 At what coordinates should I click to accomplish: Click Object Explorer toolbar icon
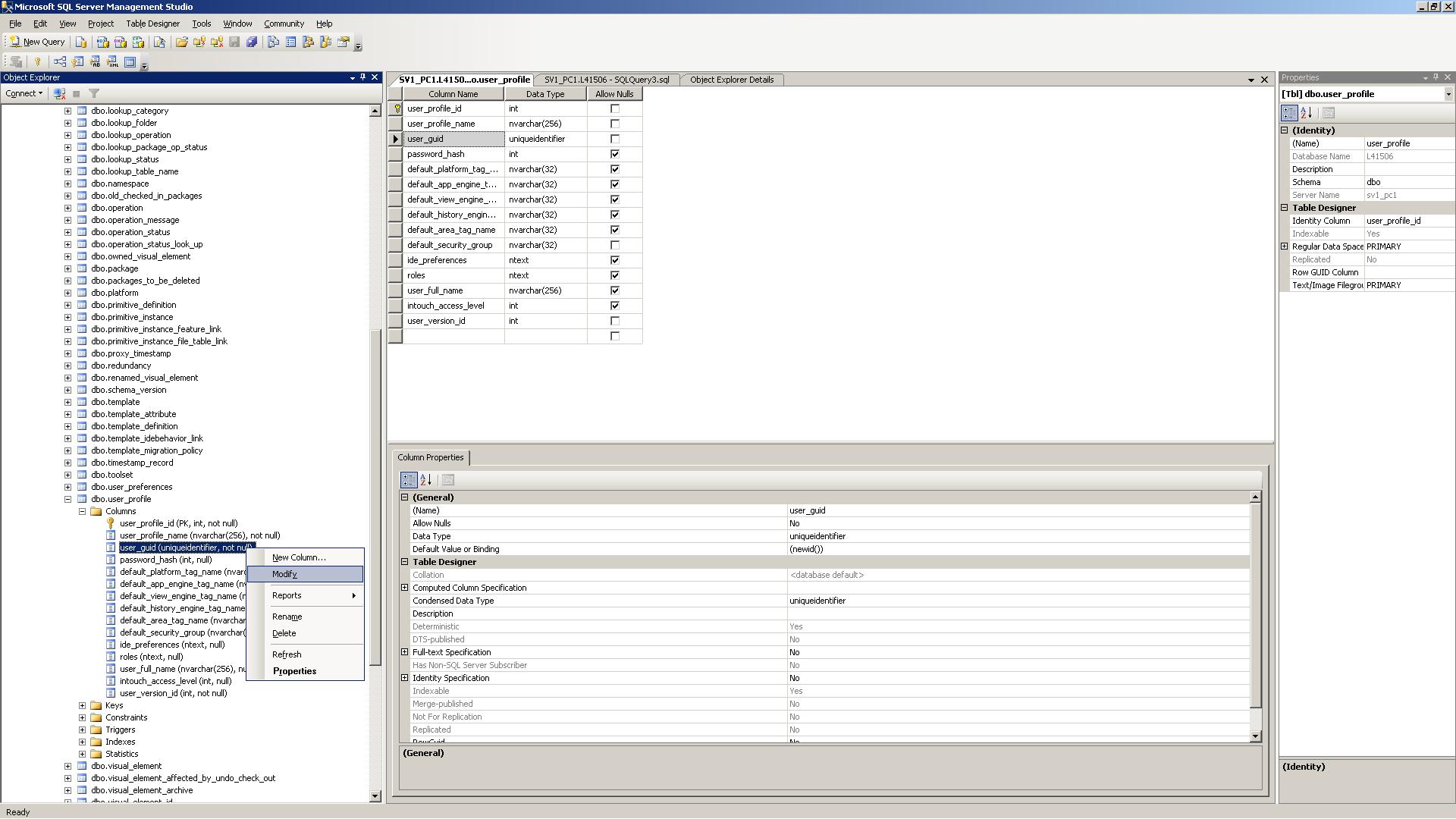click(x=308, y=42)
